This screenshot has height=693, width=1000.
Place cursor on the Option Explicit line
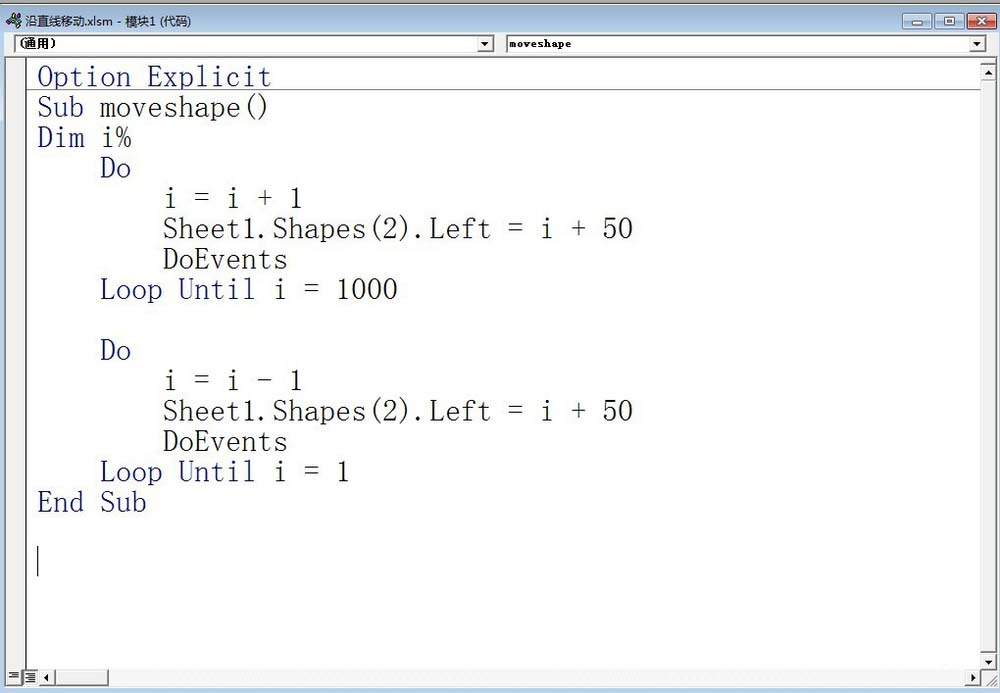click(x=154, y=77)
